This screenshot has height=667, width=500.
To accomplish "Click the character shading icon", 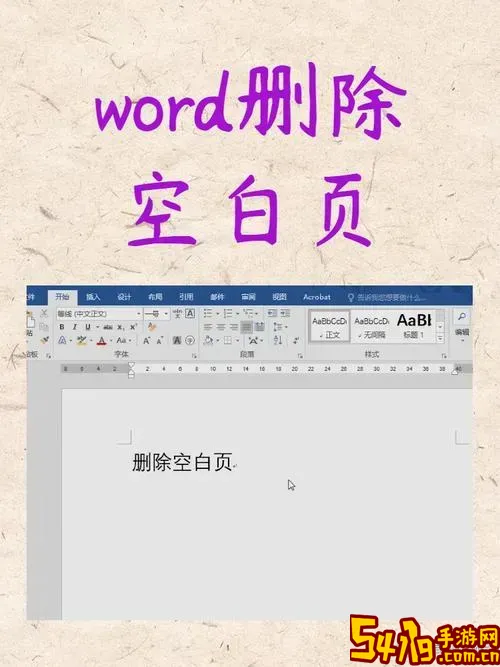I will (x=177, y=340).
